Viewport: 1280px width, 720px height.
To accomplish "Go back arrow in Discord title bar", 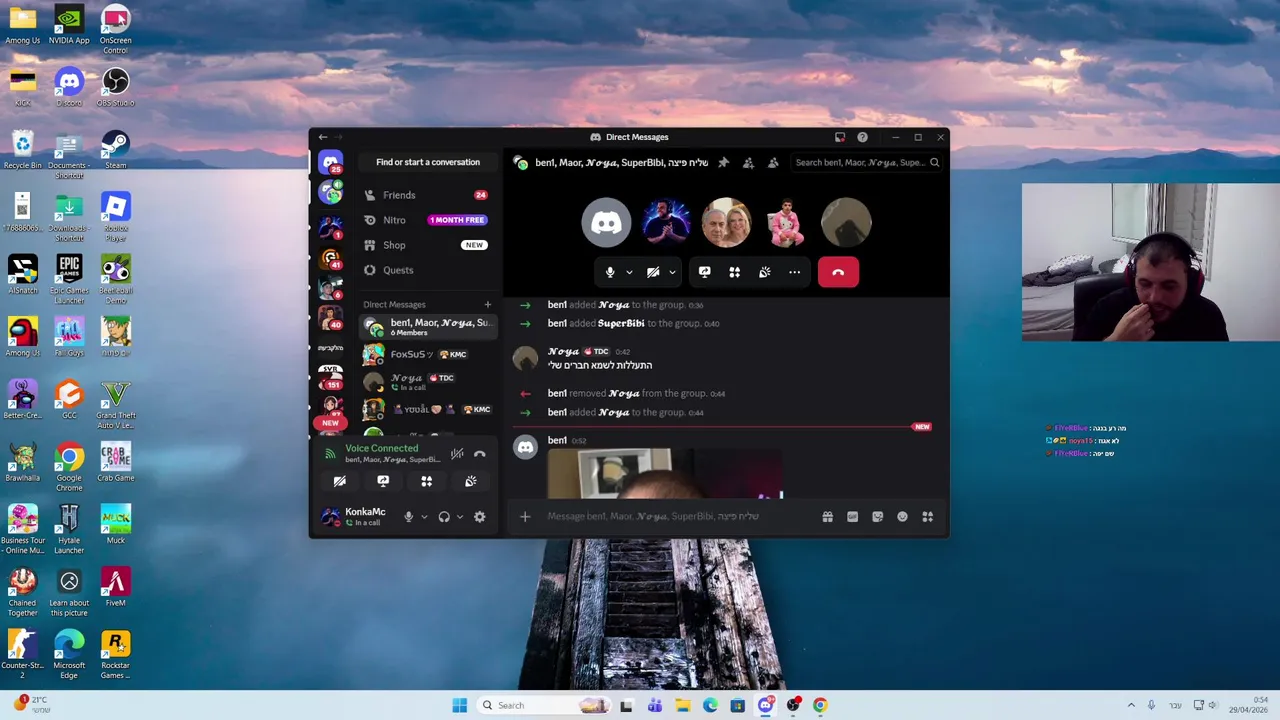I will coord(322,137).
